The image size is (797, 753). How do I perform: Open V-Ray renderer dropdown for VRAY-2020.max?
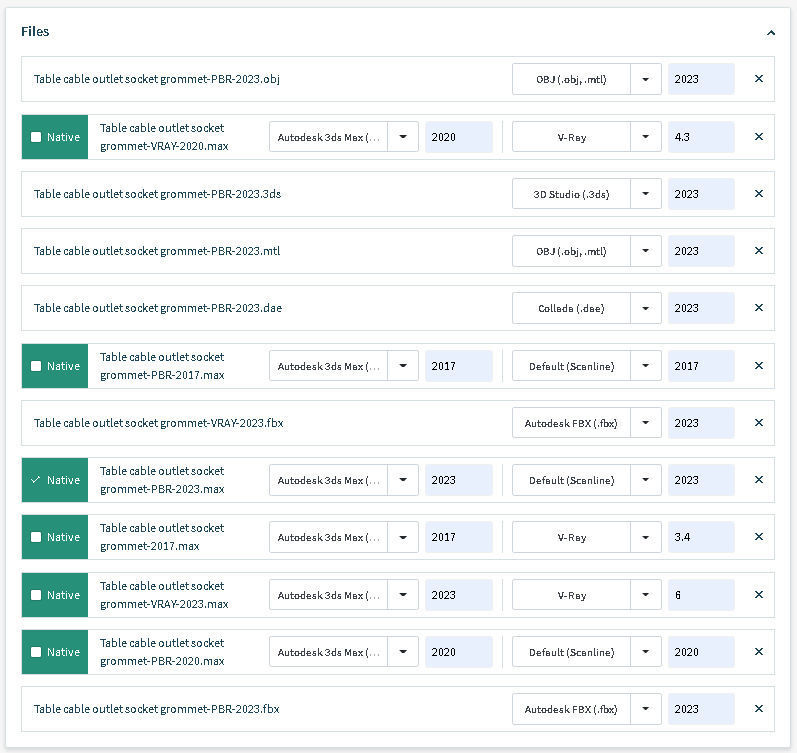click(x=646, y=137)
